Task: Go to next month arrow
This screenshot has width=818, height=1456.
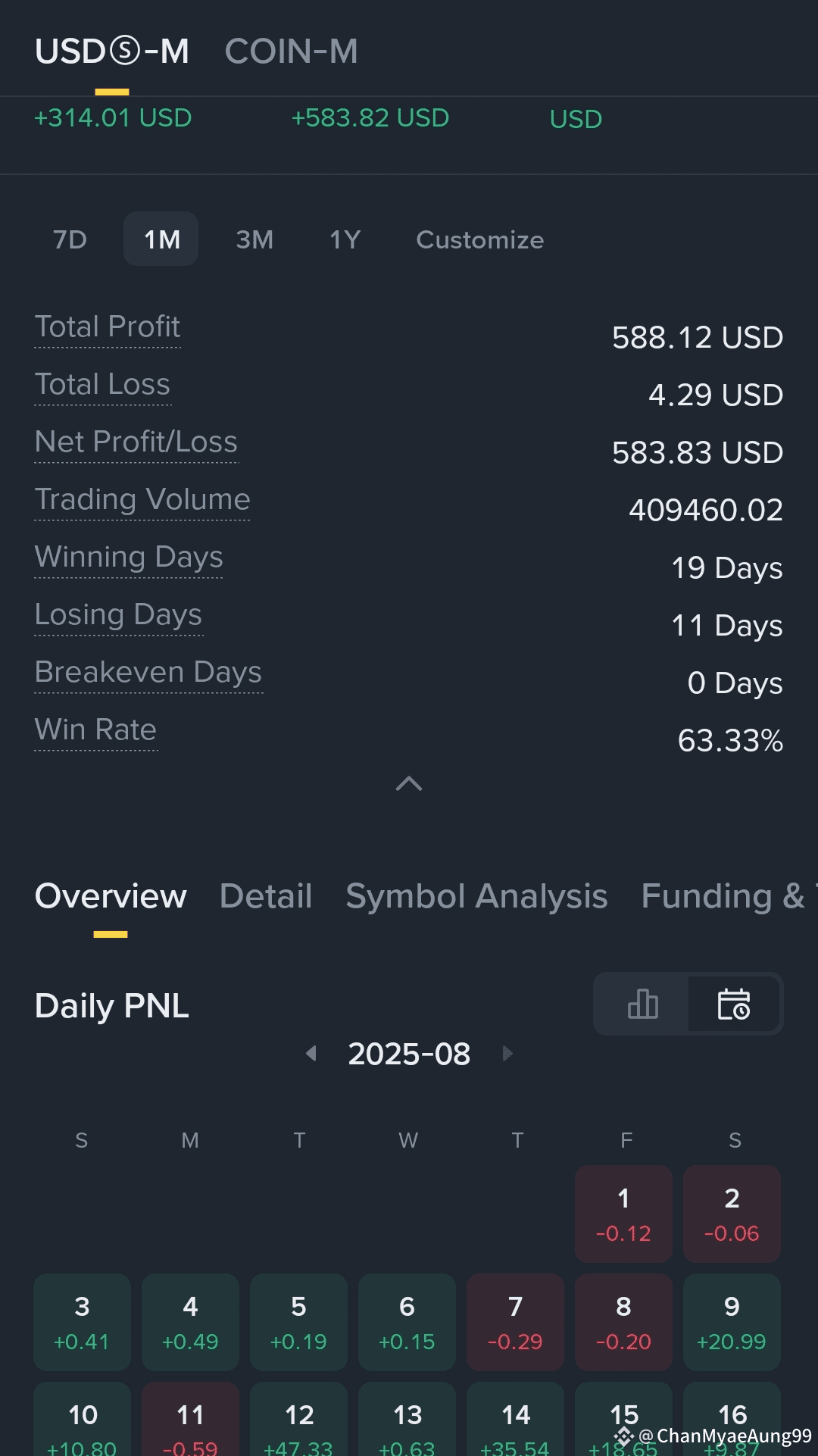Action: pos(507,1053)
